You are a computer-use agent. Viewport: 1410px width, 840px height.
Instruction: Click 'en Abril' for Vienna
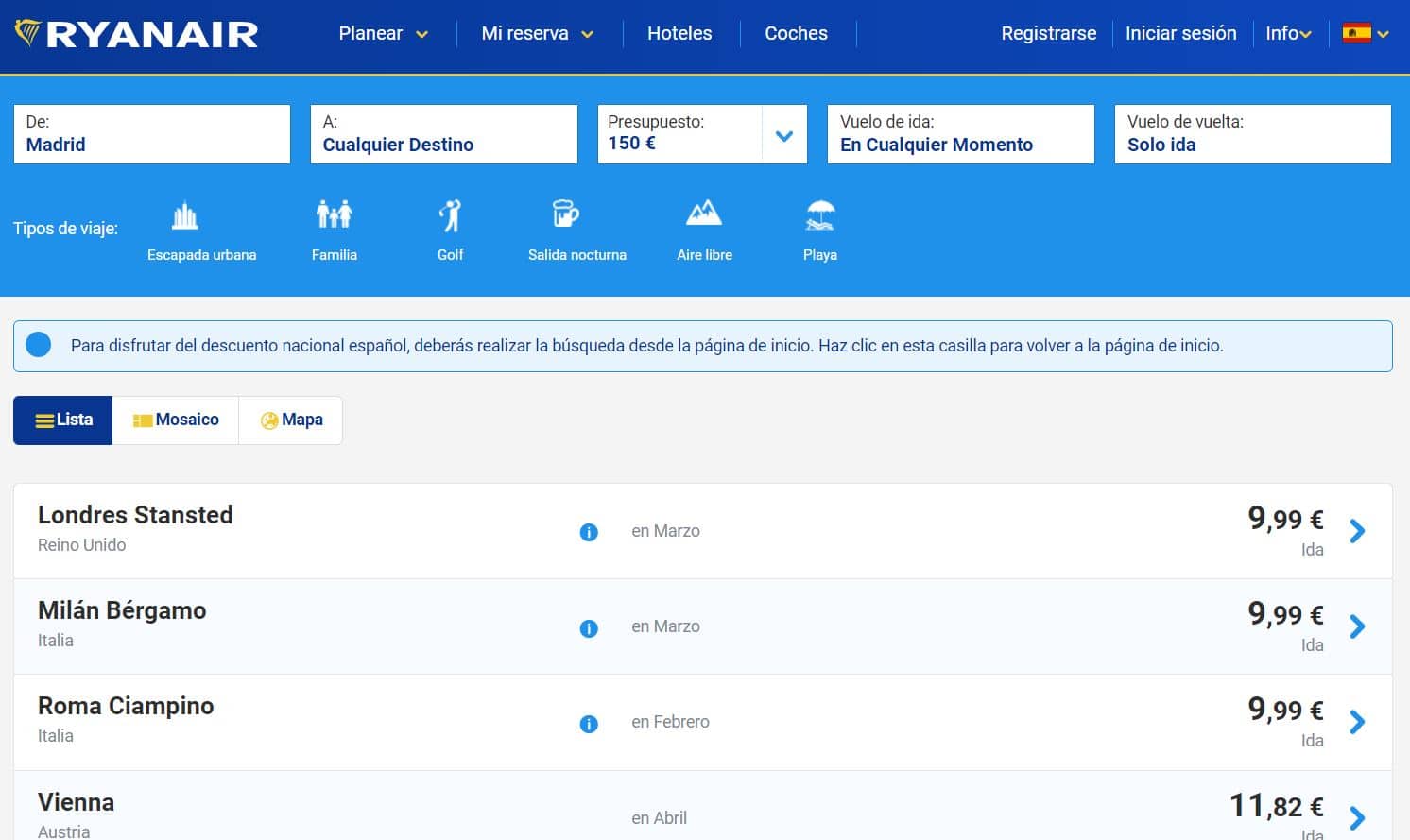coord(659,818)
